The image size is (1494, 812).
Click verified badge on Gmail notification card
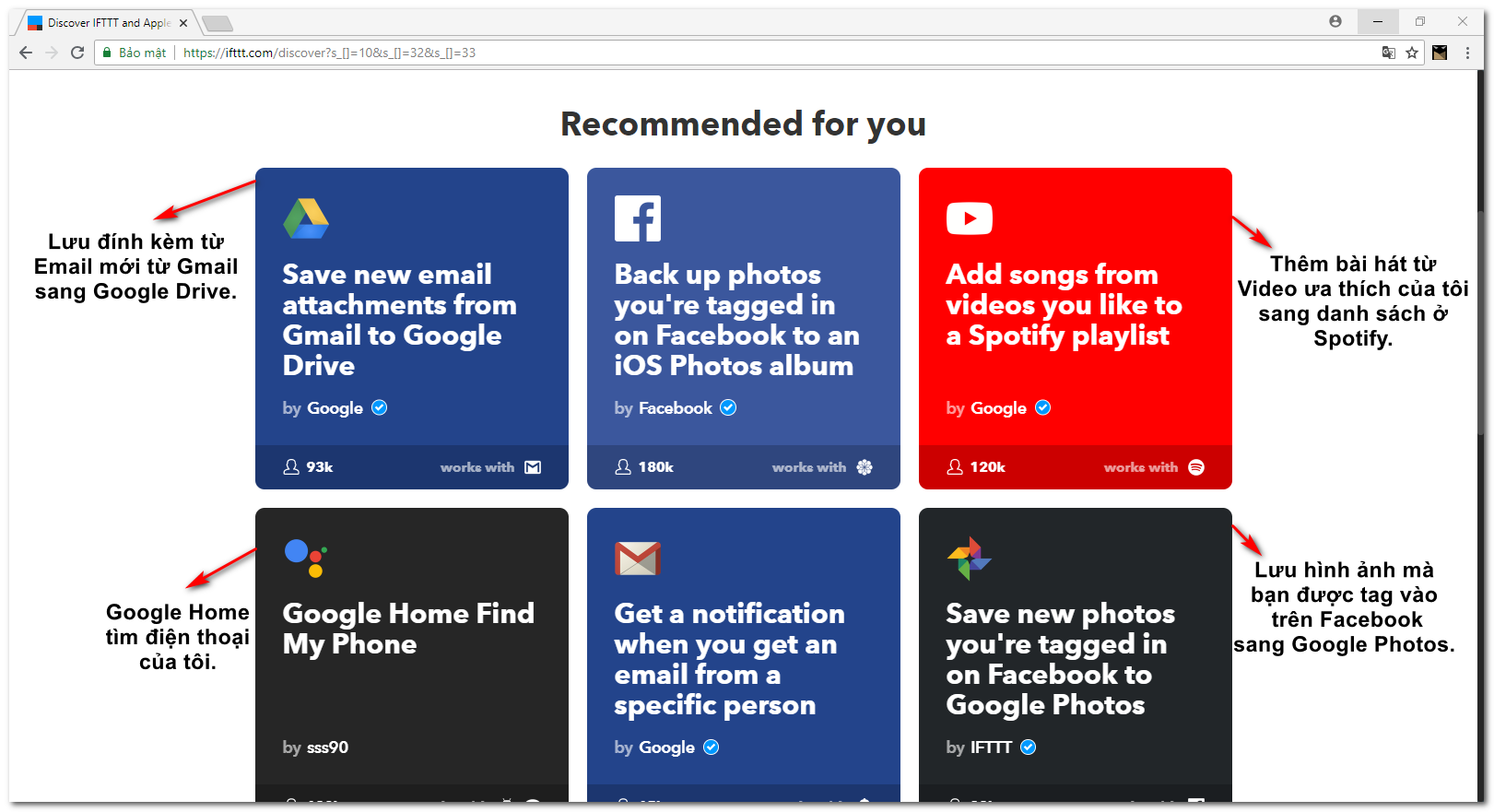pyautogui.click(x=712, y=747)
